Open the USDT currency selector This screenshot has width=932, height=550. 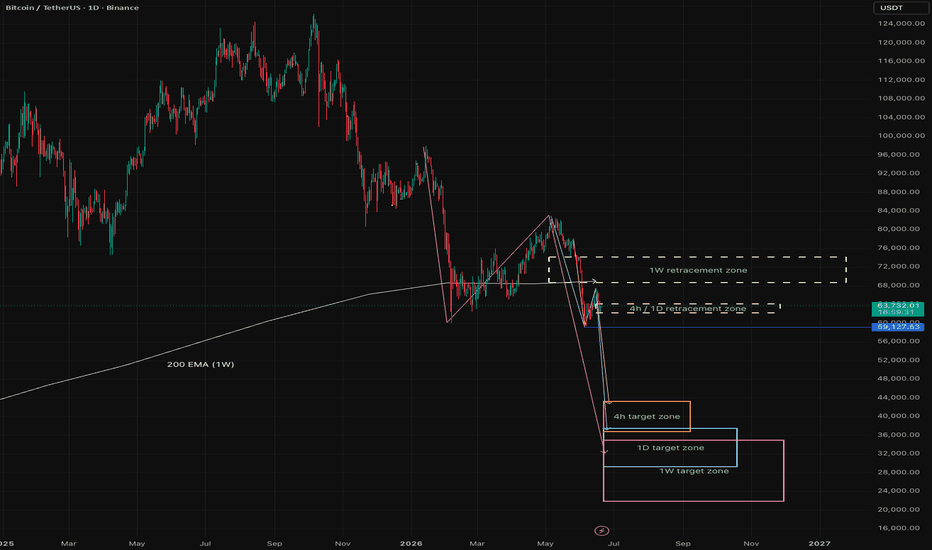pos(899,8)
